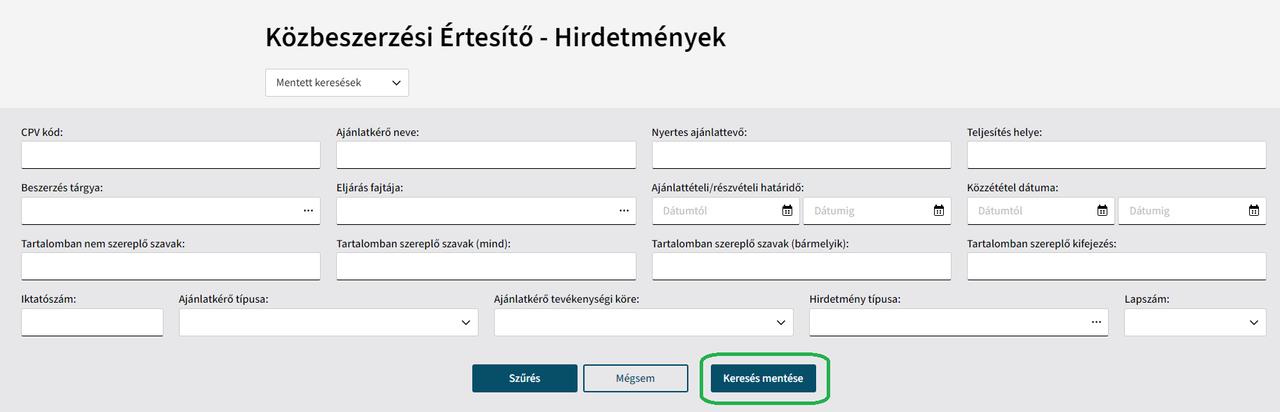This screenshot has width=1280, height=412.
Task: Select the Nyertes ajánlattevő input field
Action: tap(801, 155)
